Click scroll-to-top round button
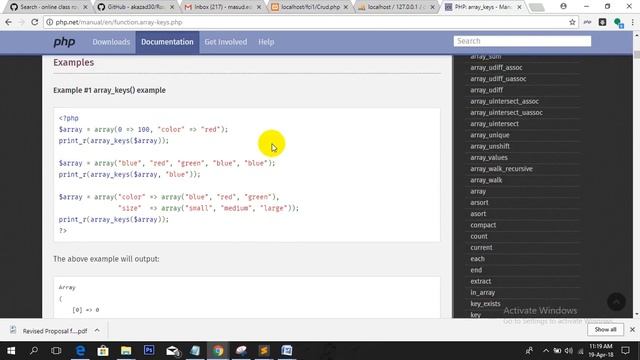 pos(616,302)
